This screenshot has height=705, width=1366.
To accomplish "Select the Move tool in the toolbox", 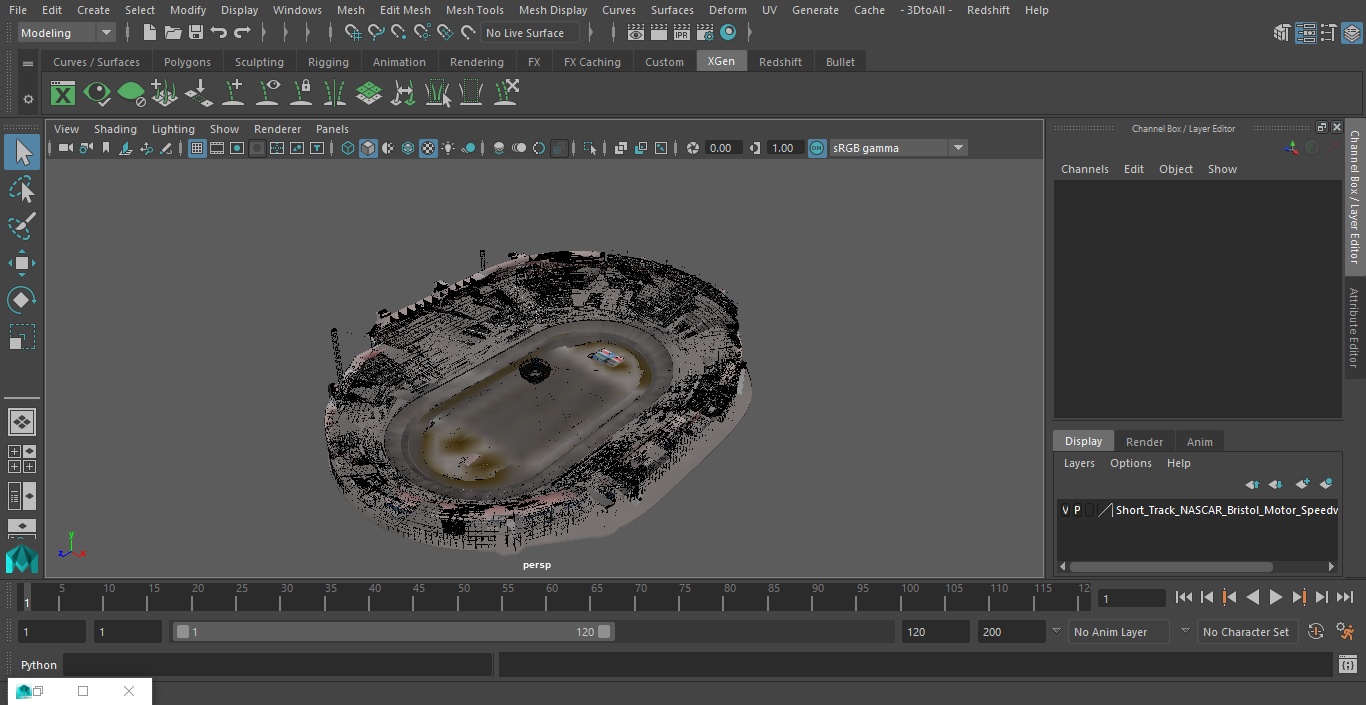I will (x=21, y=263).
